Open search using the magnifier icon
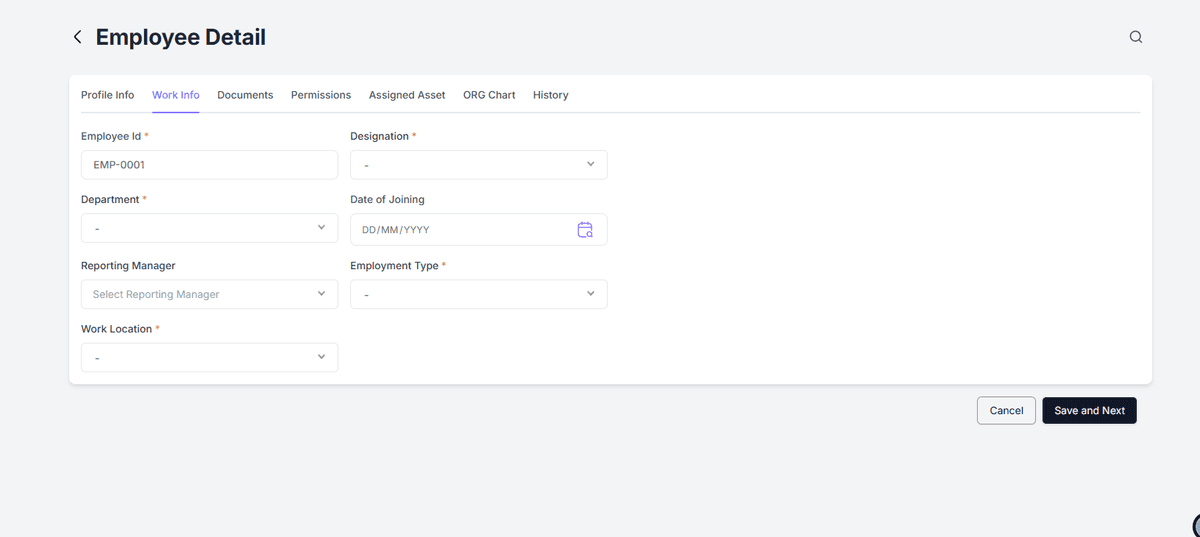 click(x=1135, y=37)
